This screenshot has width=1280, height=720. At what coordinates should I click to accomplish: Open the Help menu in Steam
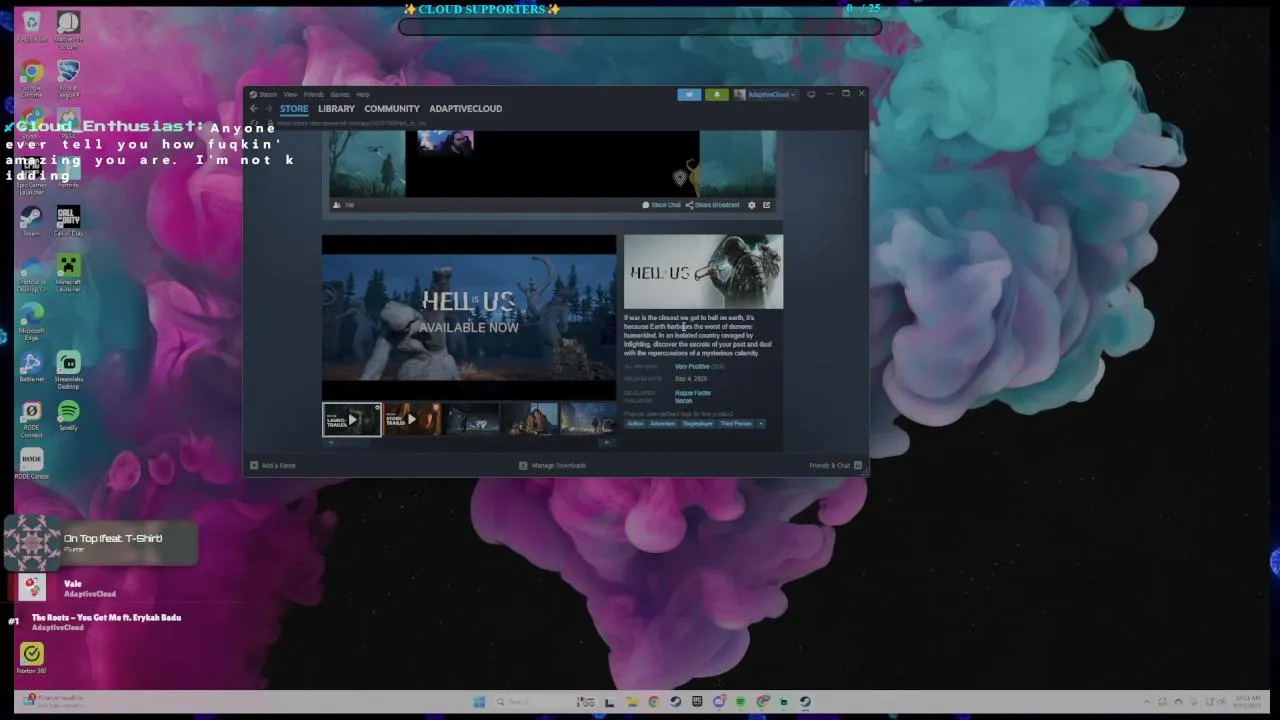tap(363, 94)
